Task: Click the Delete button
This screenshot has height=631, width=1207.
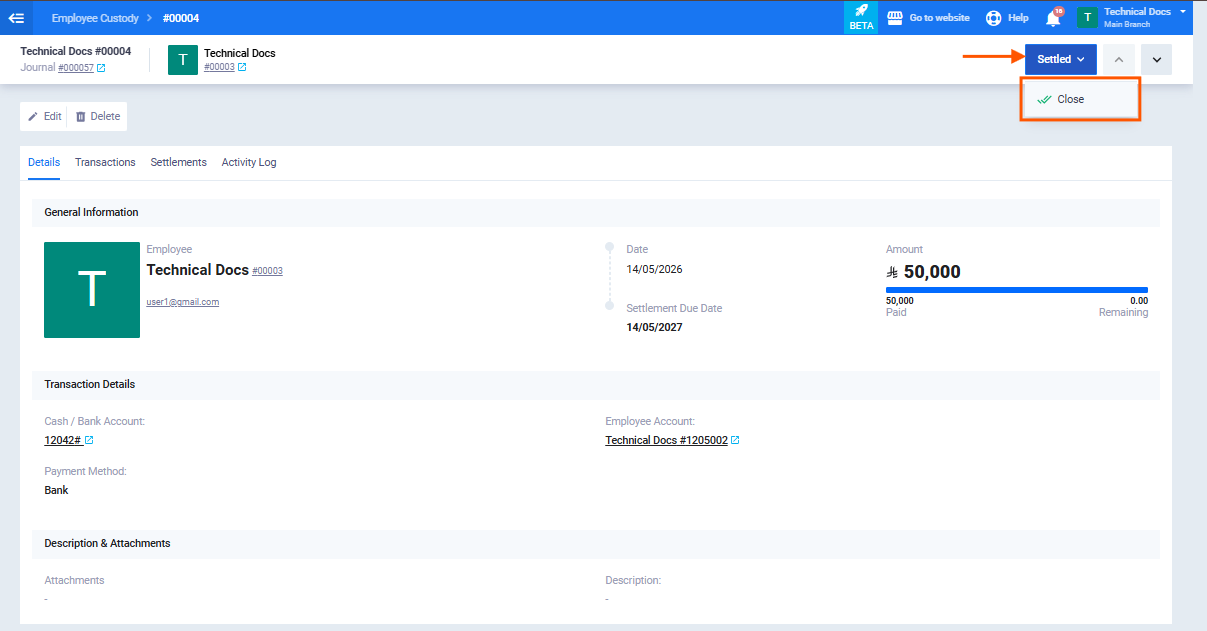Action: tap(98, 116)
